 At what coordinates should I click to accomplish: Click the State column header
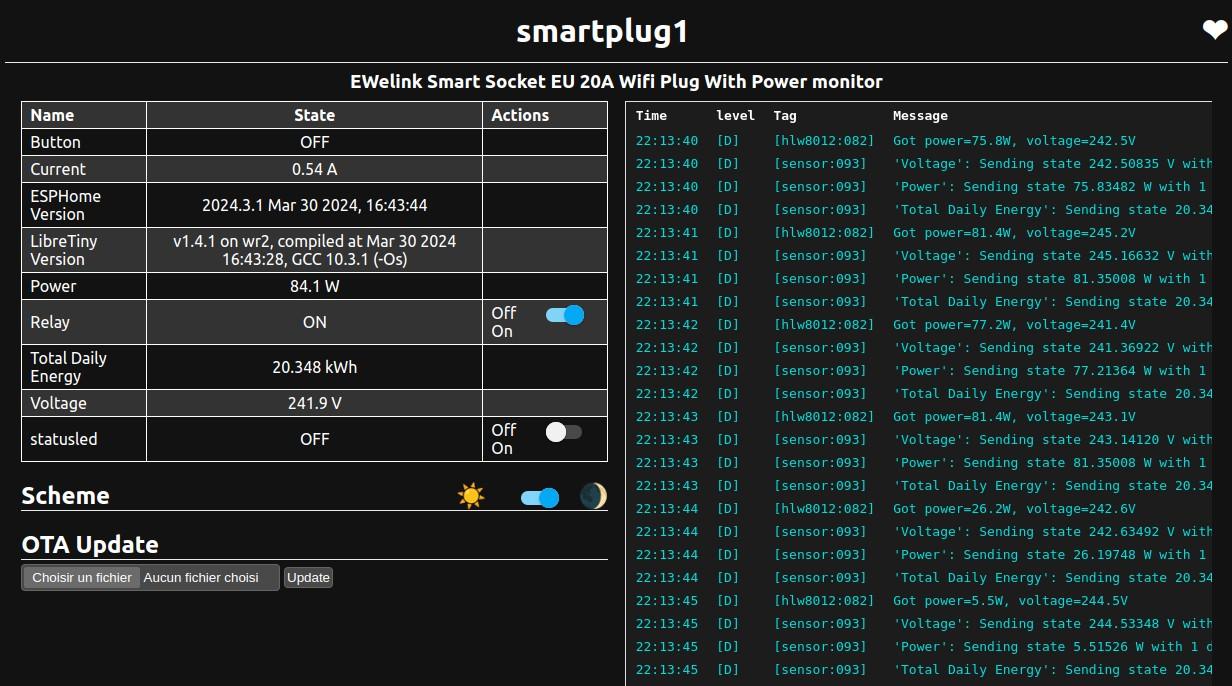pyautogui.click(x=314, y=115)
